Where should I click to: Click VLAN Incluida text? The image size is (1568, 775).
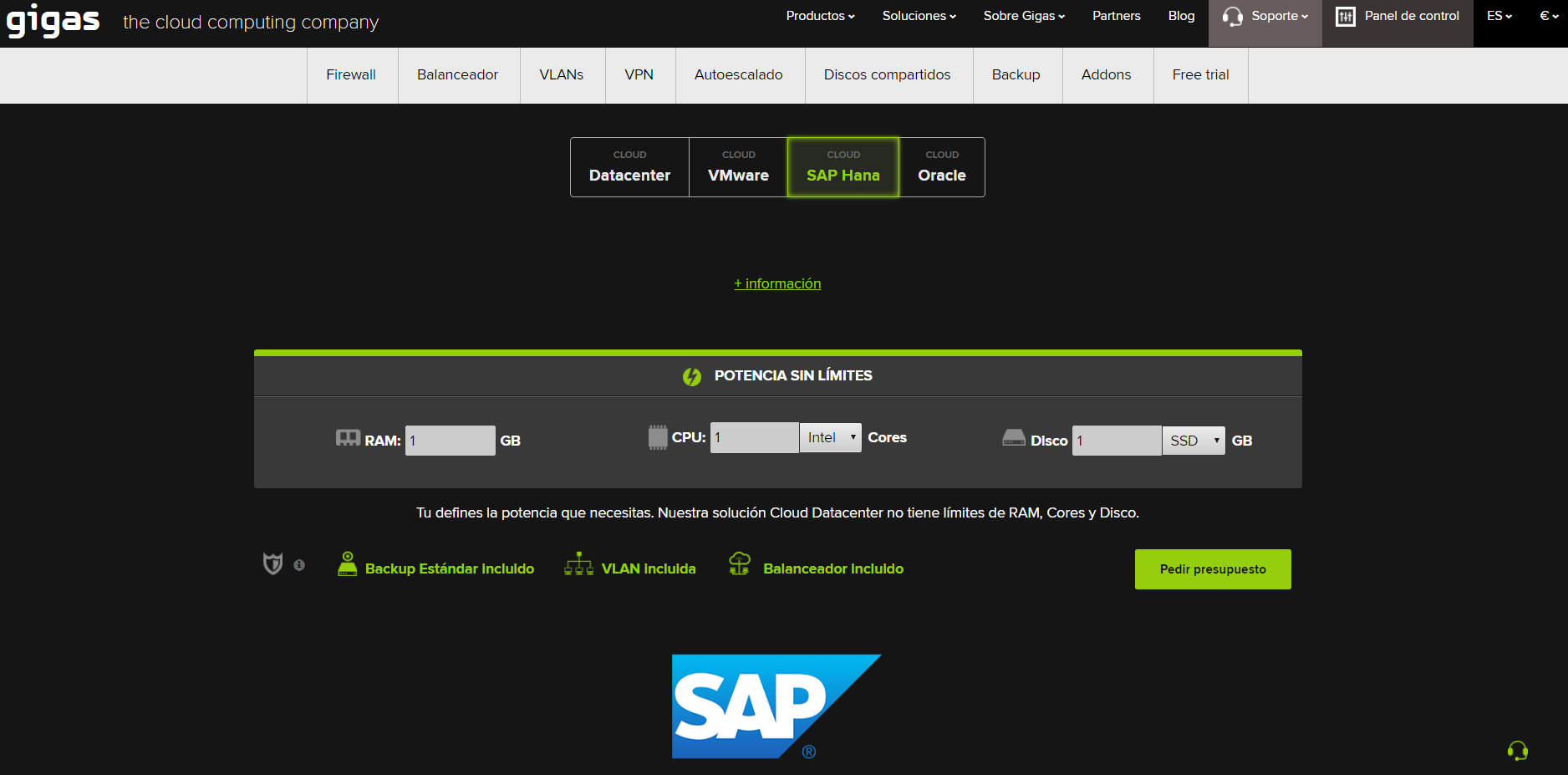tap(649, 569)
